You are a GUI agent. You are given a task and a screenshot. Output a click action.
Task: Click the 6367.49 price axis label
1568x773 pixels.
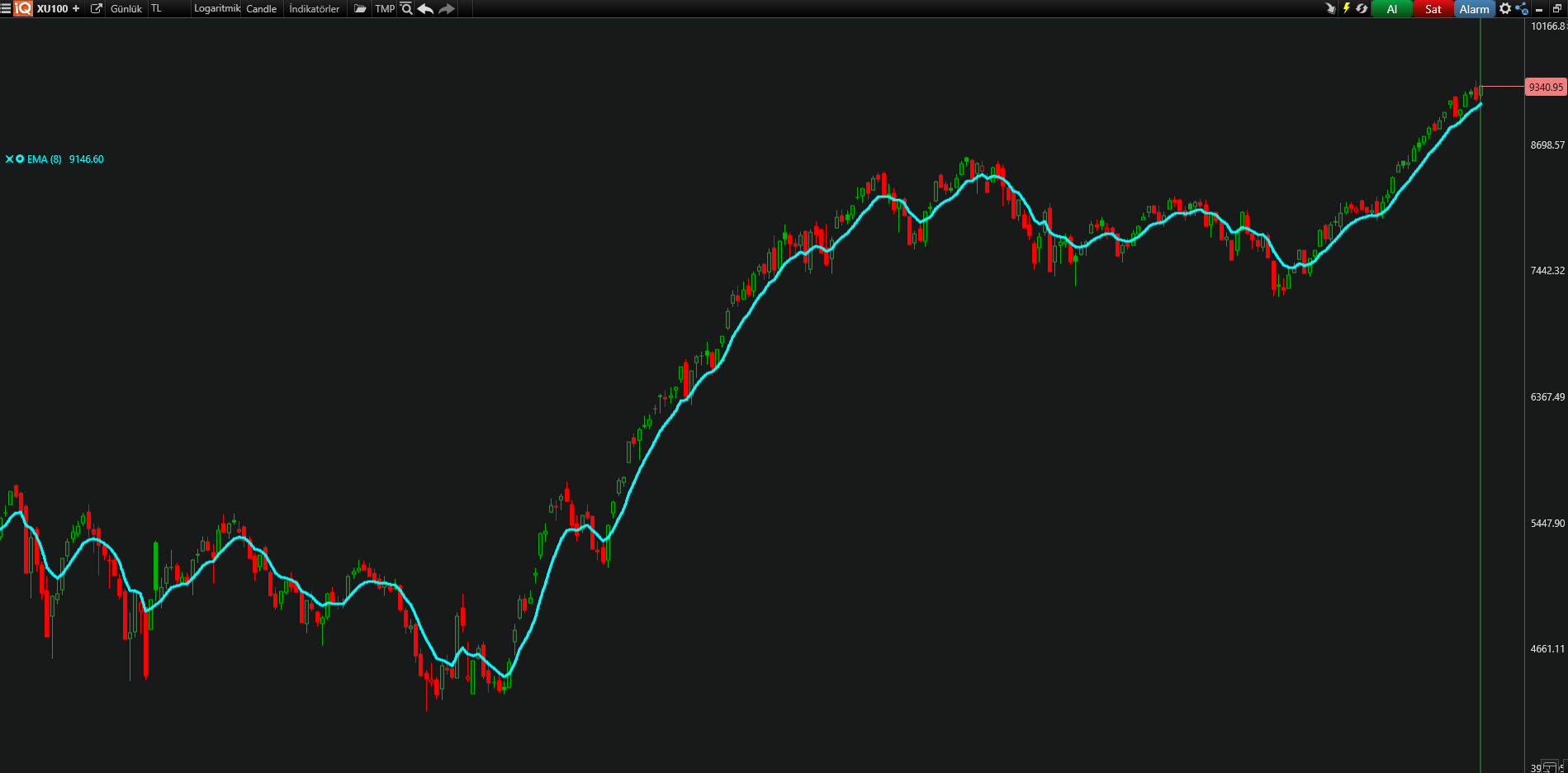pyautogui.click(x=1547, y=396)
